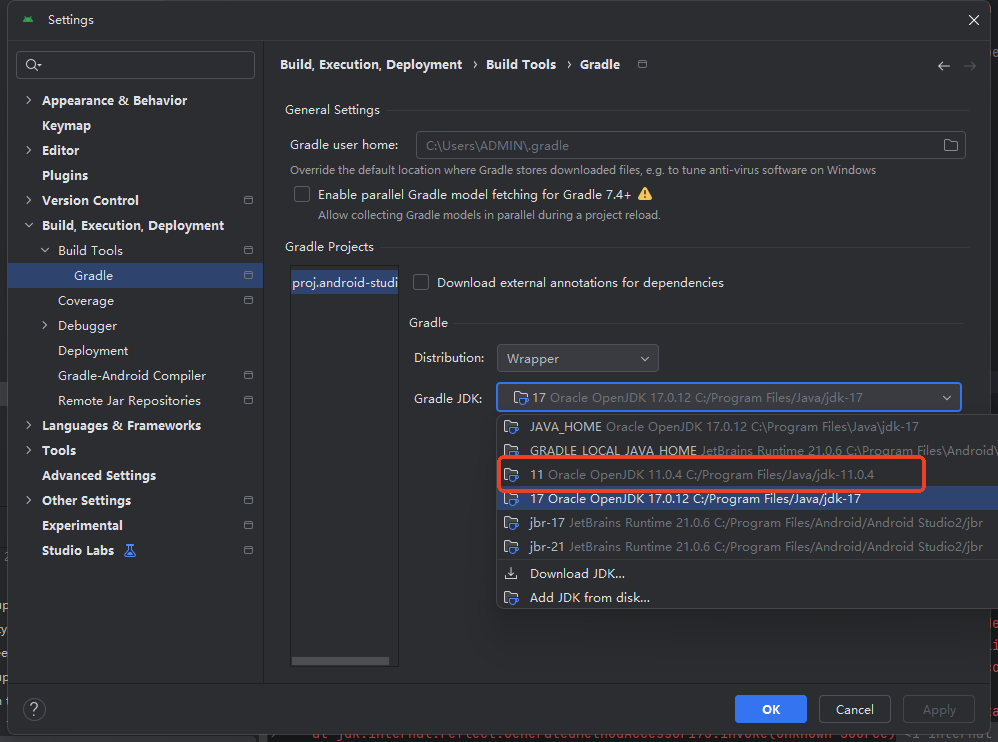Expand the Other Settings section
This screenshot has height=742, width=998.
(x=29, y=500)
